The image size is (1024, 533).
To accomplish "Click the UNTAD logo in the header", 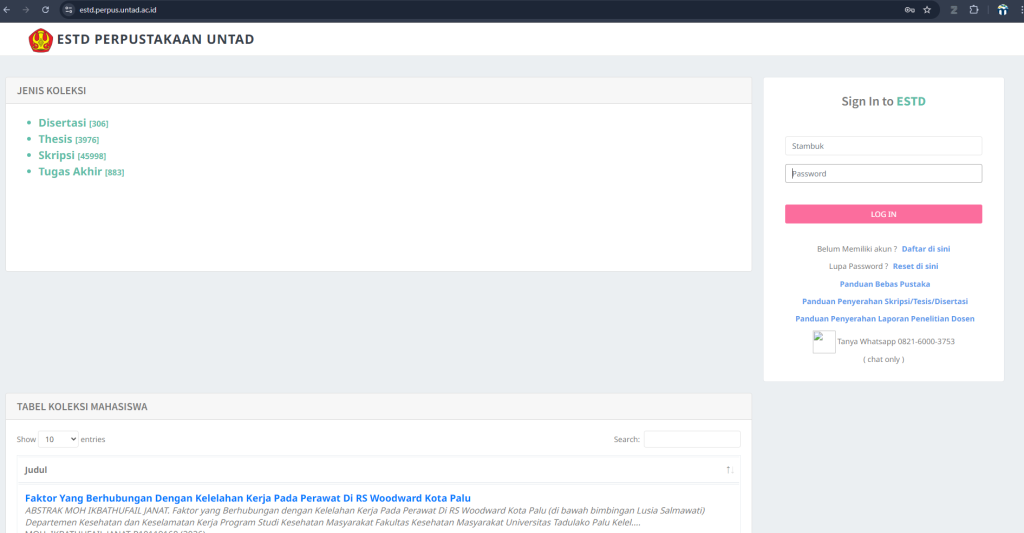I will [x=40, y=40].
